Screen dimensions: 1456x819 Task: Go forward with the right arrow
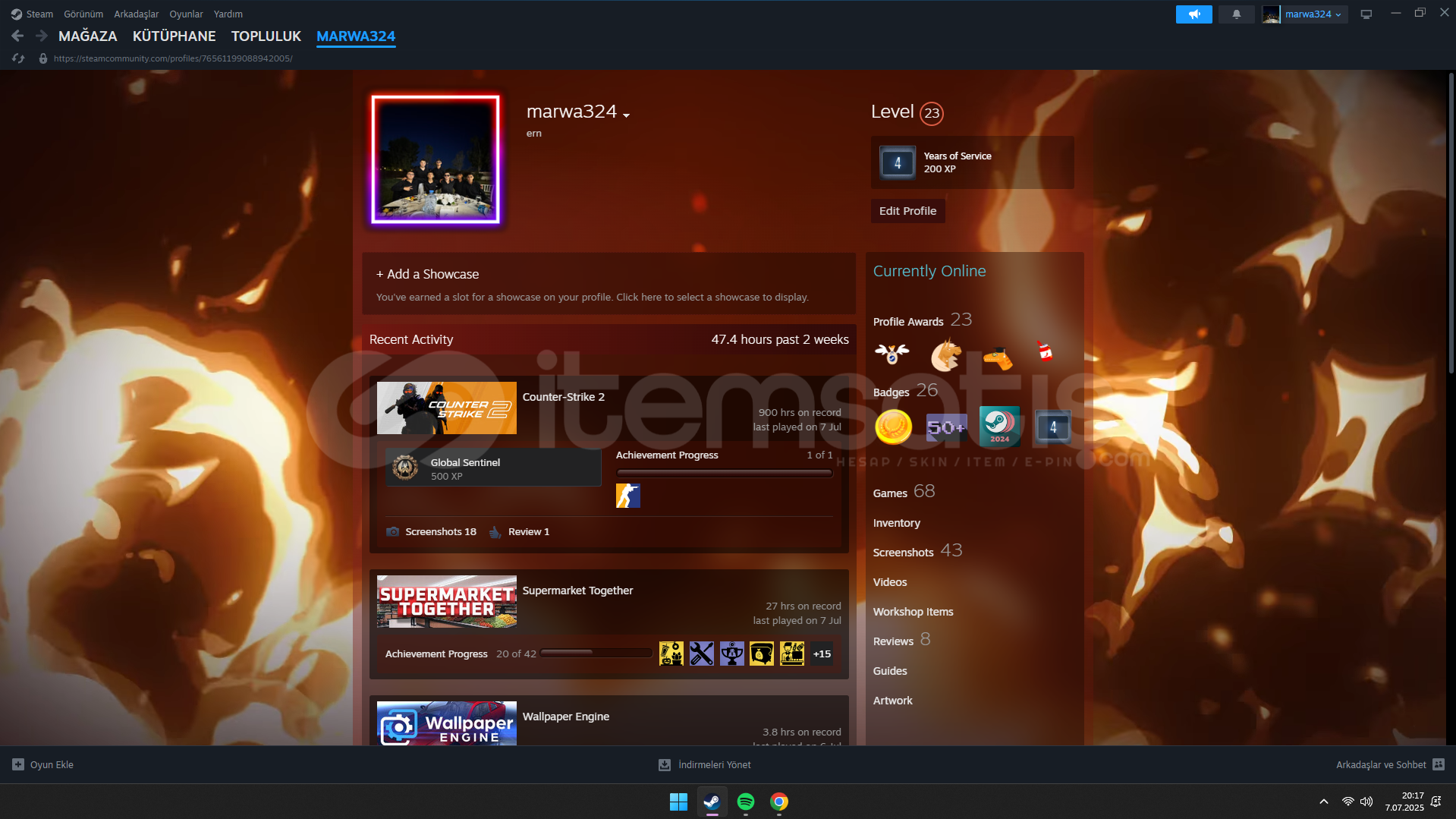coord(42,36)
